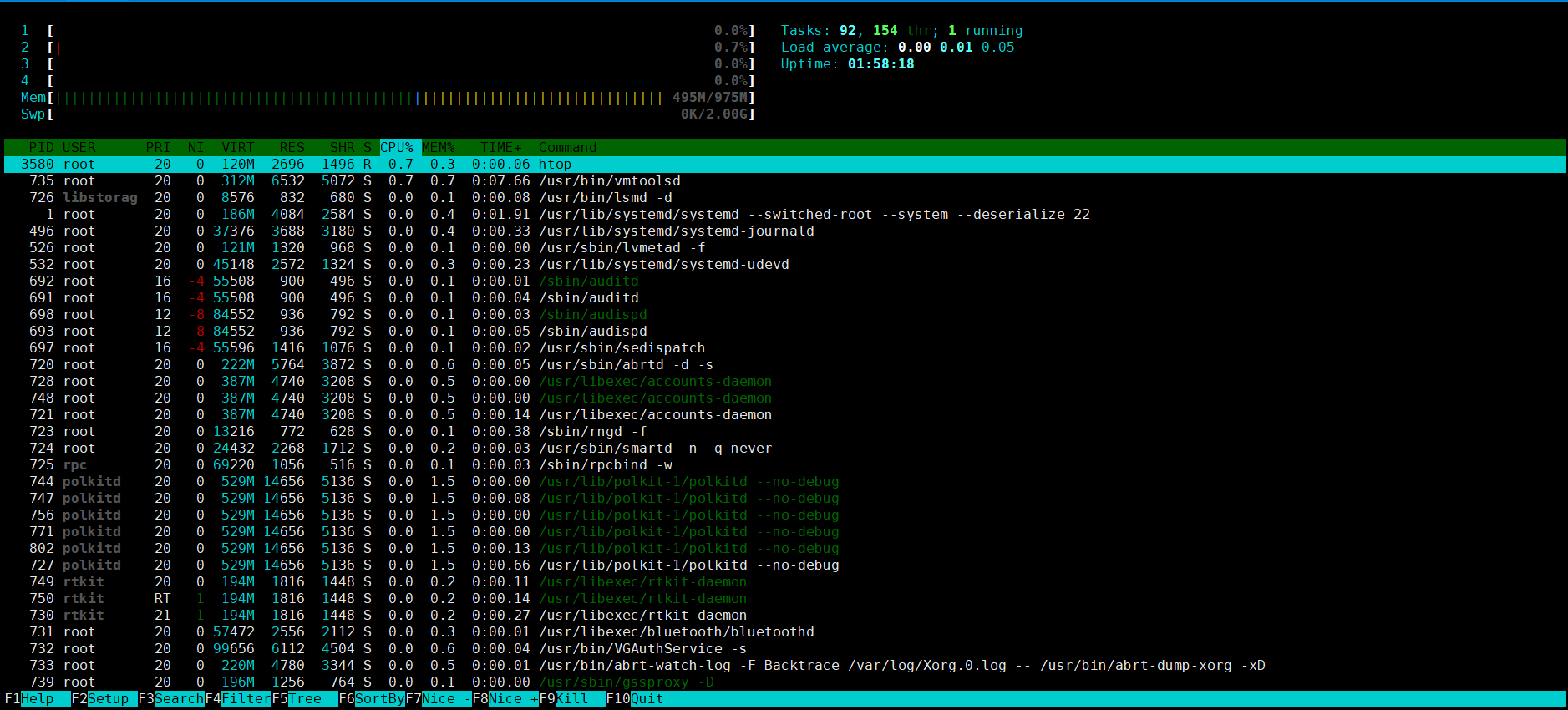The height and width of the screenshot is (710, 1568).
Task: Select the bluetoothd process row
Action: (x=785, y=632)
